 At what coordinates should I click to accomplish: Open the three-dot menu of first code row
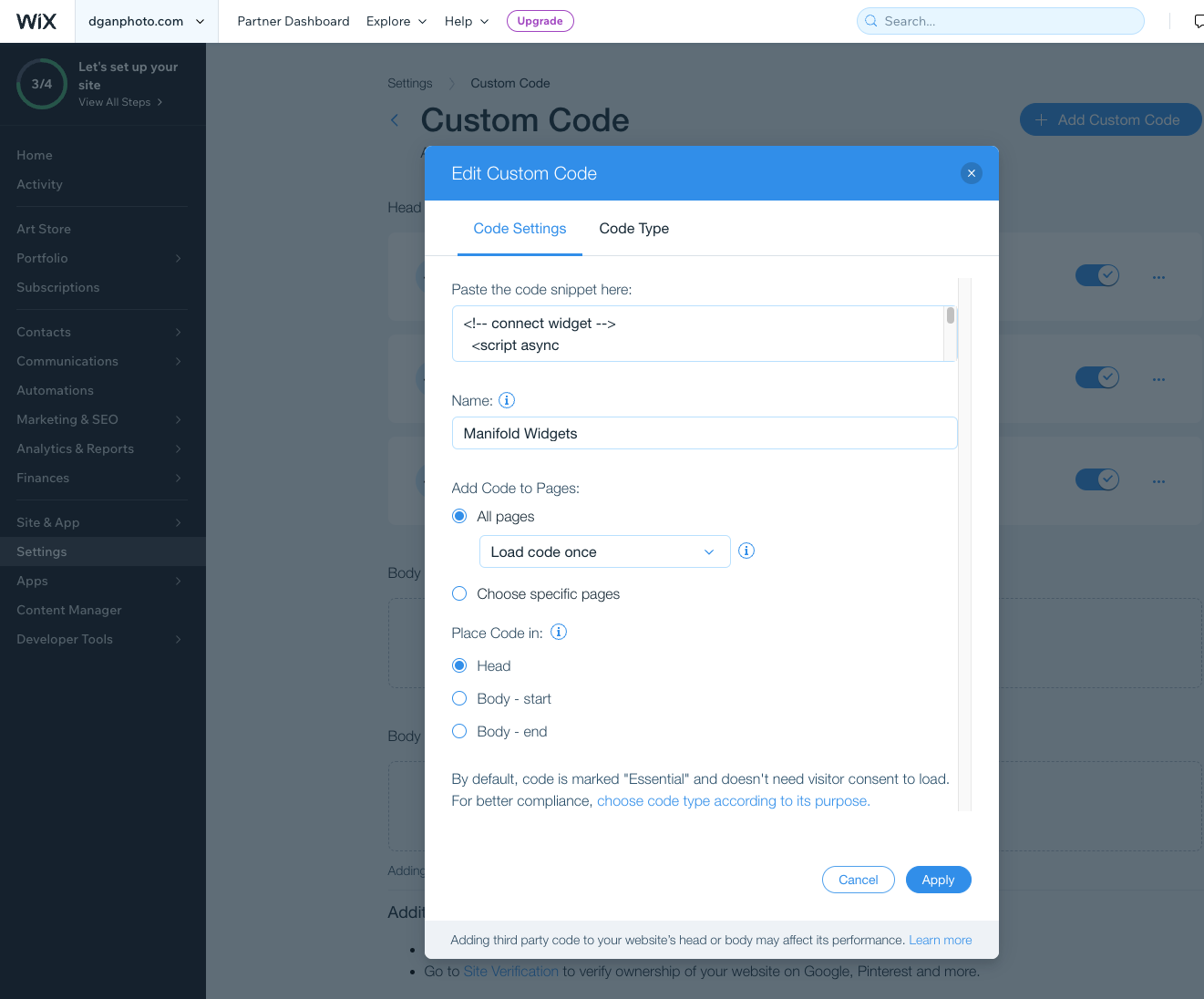click(x=1158, y=276)
